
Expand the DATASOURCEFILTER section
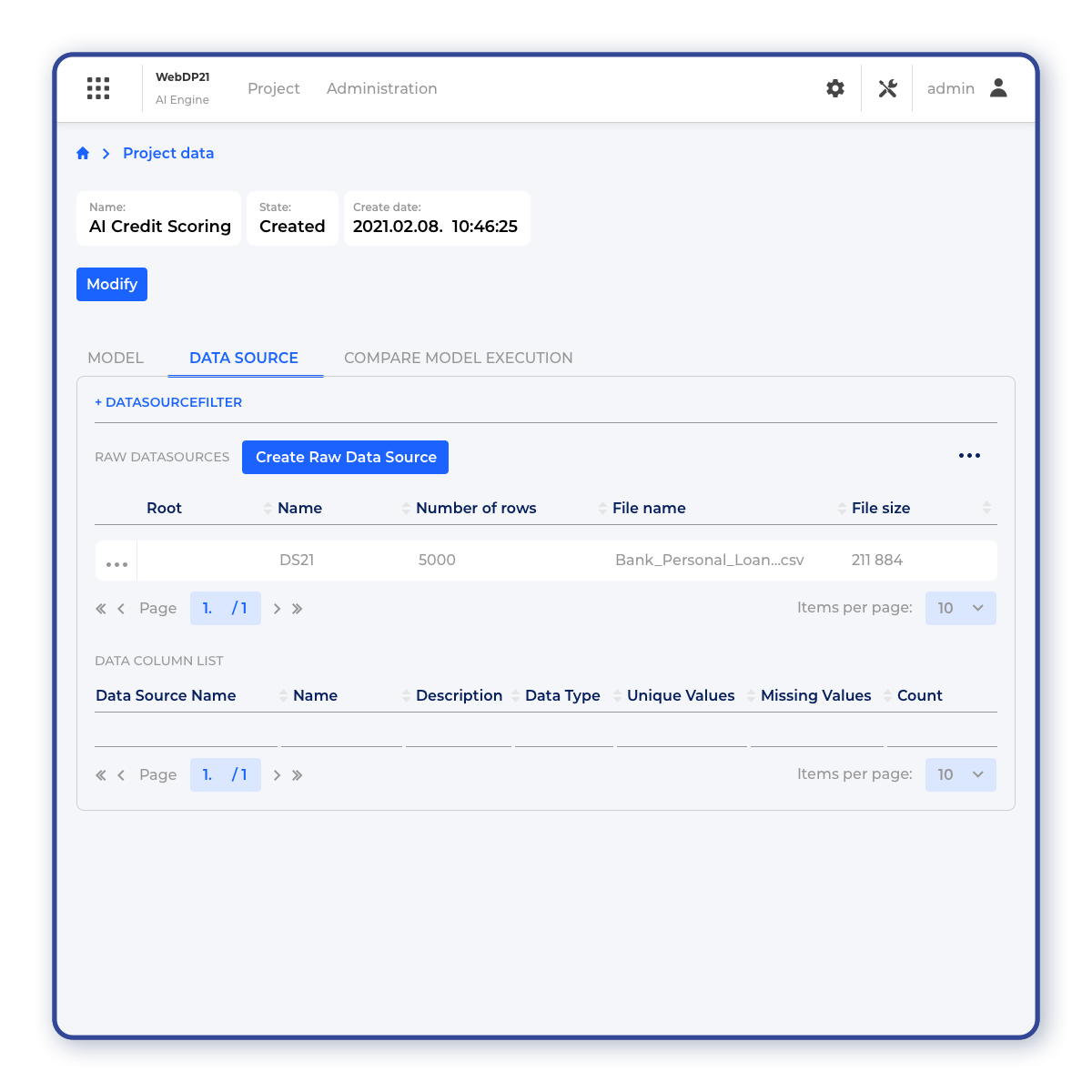(168, 402)
